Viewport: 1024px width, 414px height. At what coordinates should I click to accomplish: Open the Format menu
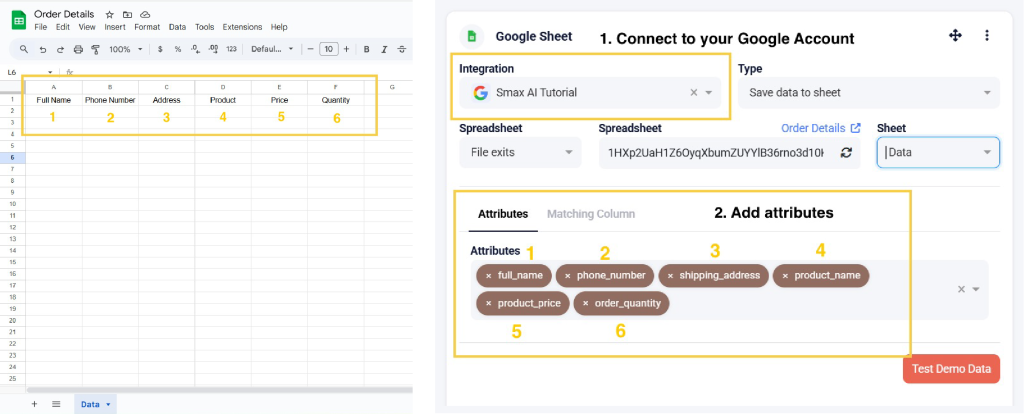147,27
